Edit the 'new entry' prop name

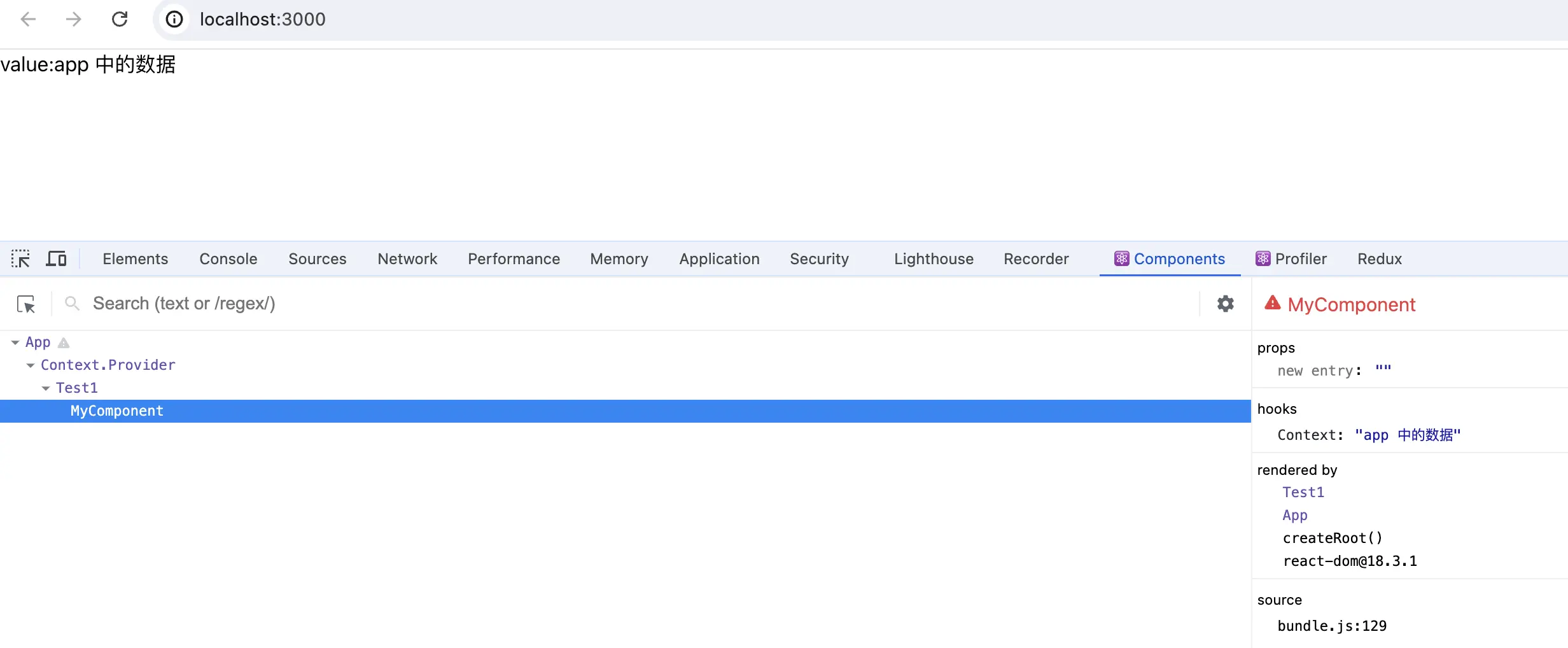(x=1315, y=370)
